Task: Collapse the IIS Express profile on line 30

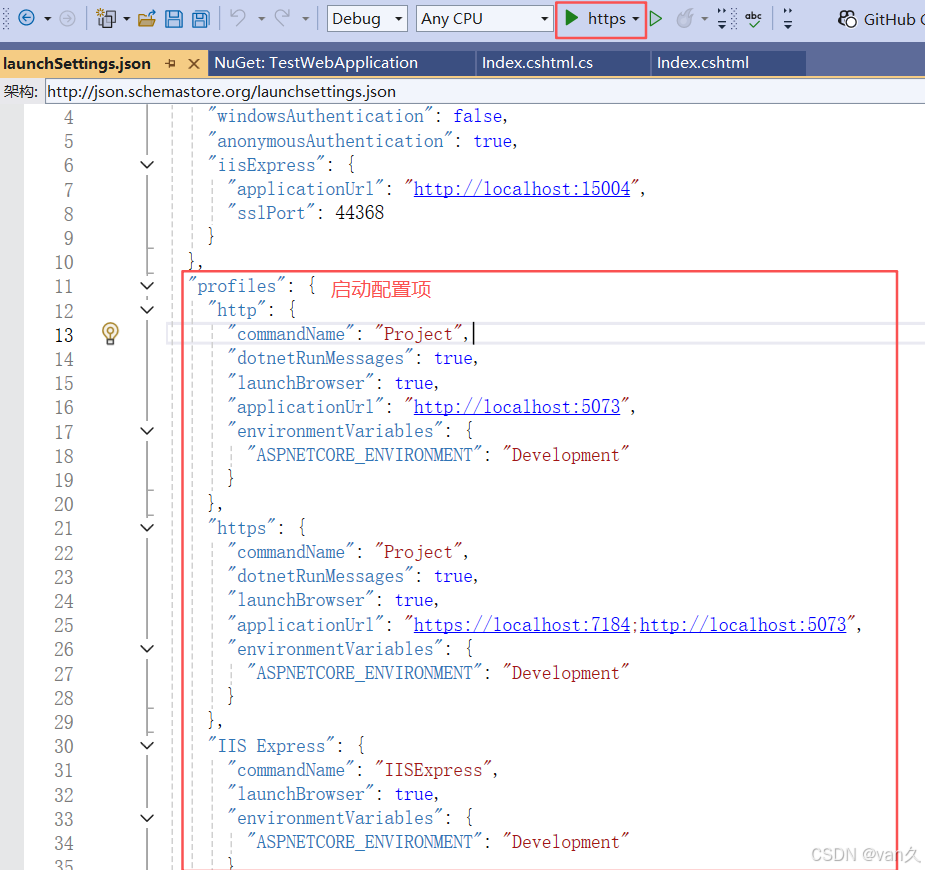Action: click(x=147, y=746)
